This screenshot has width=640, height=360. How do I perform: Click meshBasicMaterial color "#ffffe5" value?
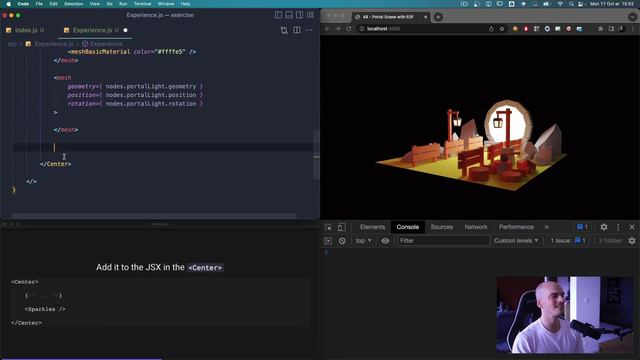coord(171,52)
